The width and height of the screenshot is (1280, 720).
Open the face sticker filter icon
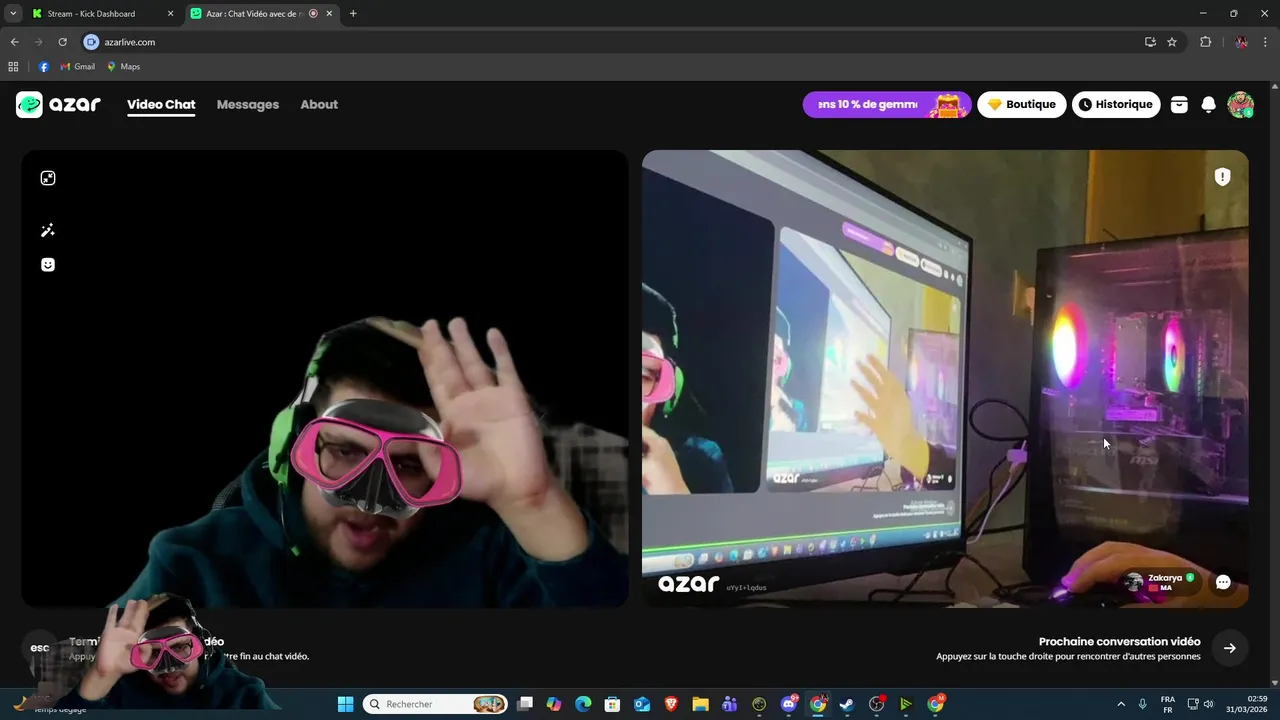tap(48, 264)
